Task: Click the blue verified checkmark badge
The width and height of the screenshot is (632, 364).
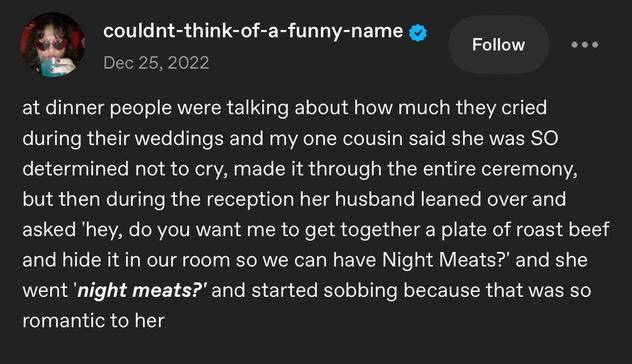Action: coord(418,33)
